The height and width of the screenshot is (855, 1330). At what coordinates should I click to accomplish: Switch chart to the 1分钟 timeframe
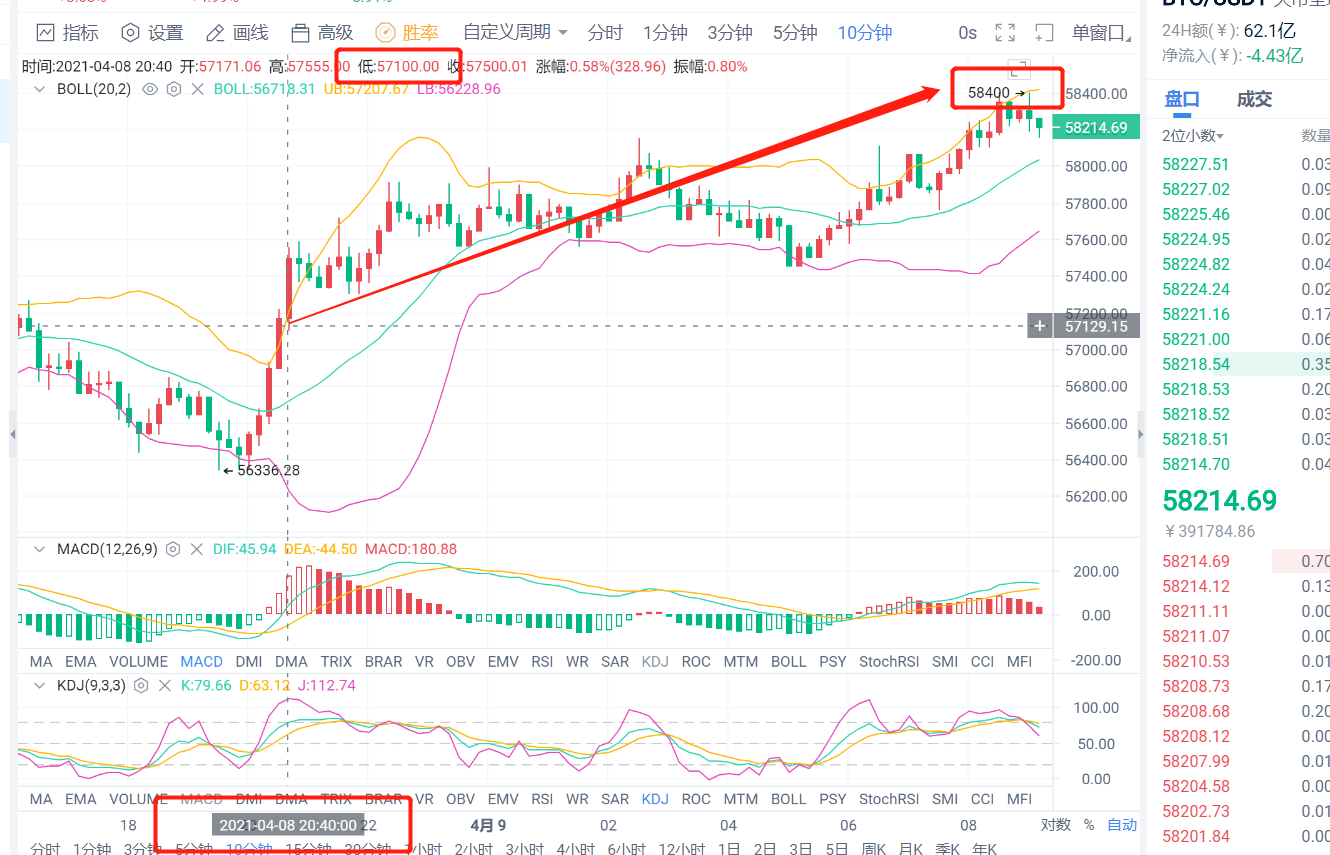pos(665,32)
